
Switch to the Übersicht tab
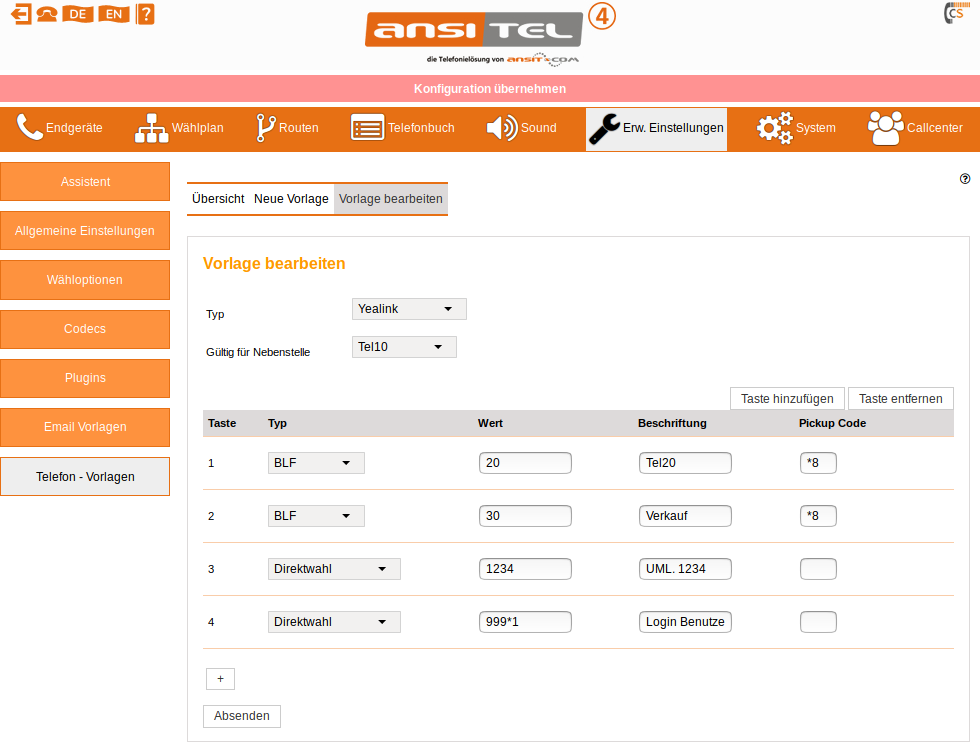click(218, 199)
